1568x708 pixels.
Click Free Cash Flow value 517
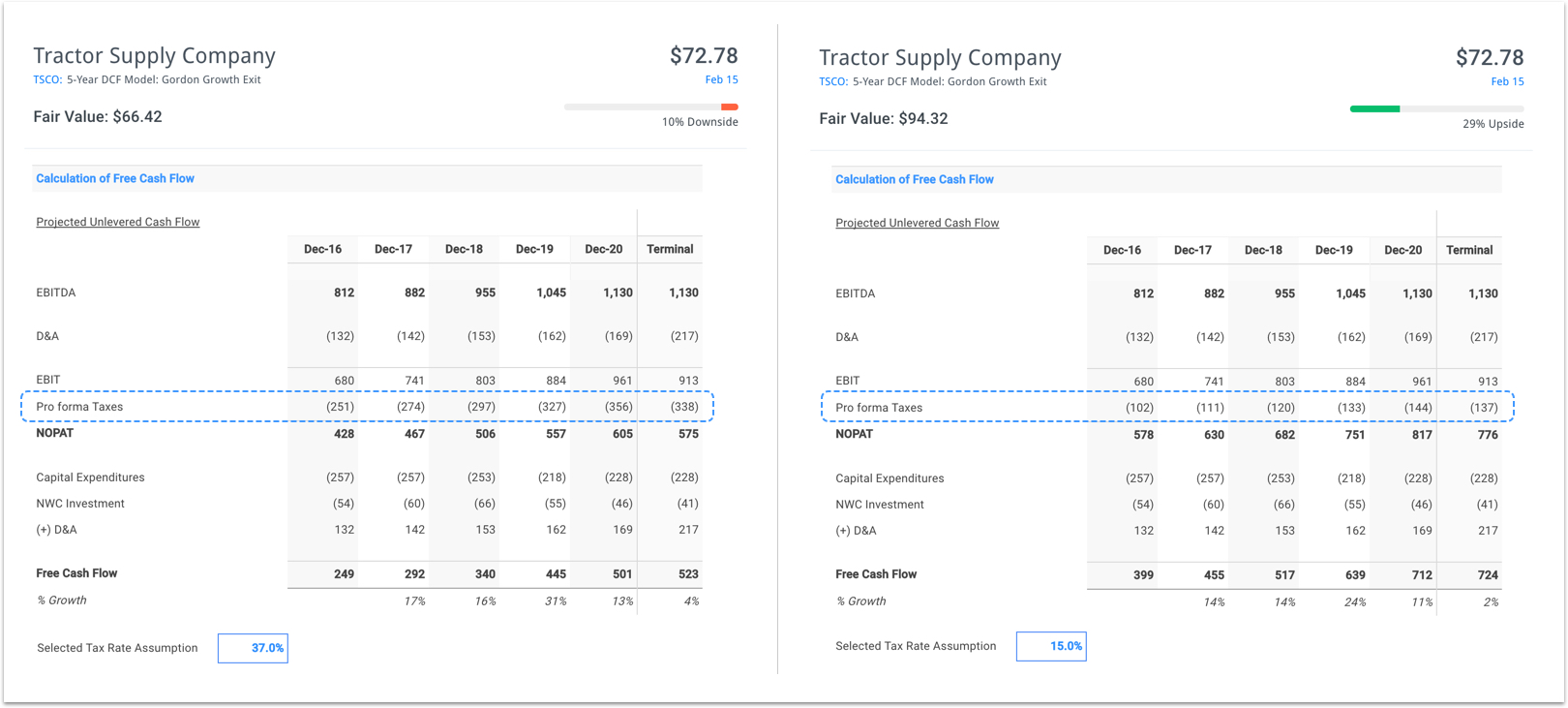[1284, 575]
